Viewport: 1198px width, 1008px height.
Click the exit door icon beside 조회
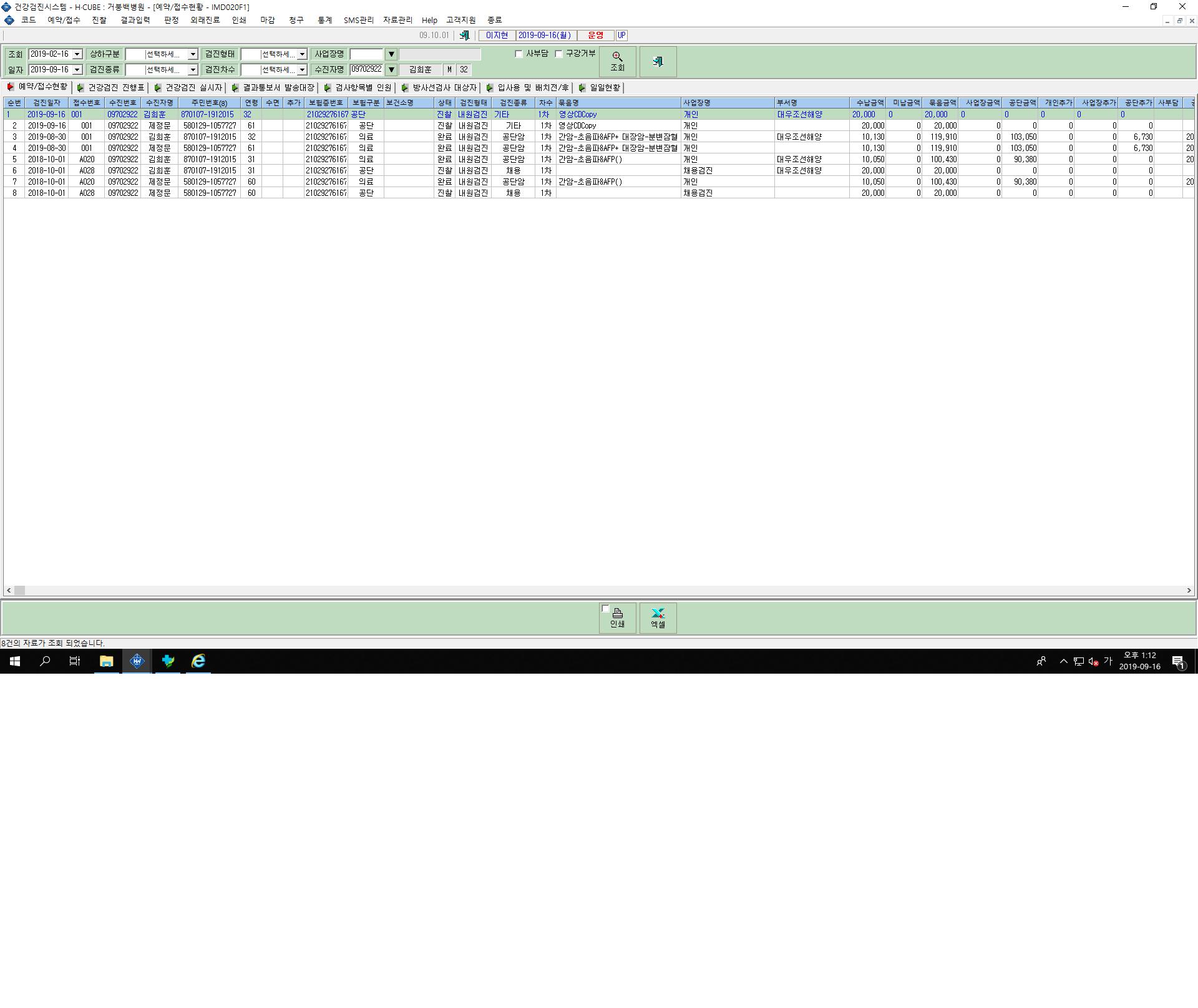658,62
